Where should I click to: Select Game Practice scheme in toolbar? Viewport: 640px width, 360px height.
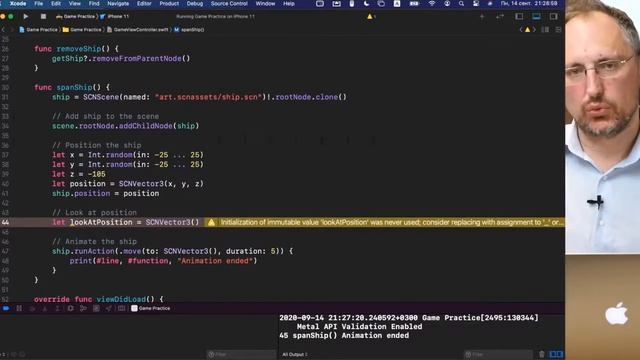point(75,17)
